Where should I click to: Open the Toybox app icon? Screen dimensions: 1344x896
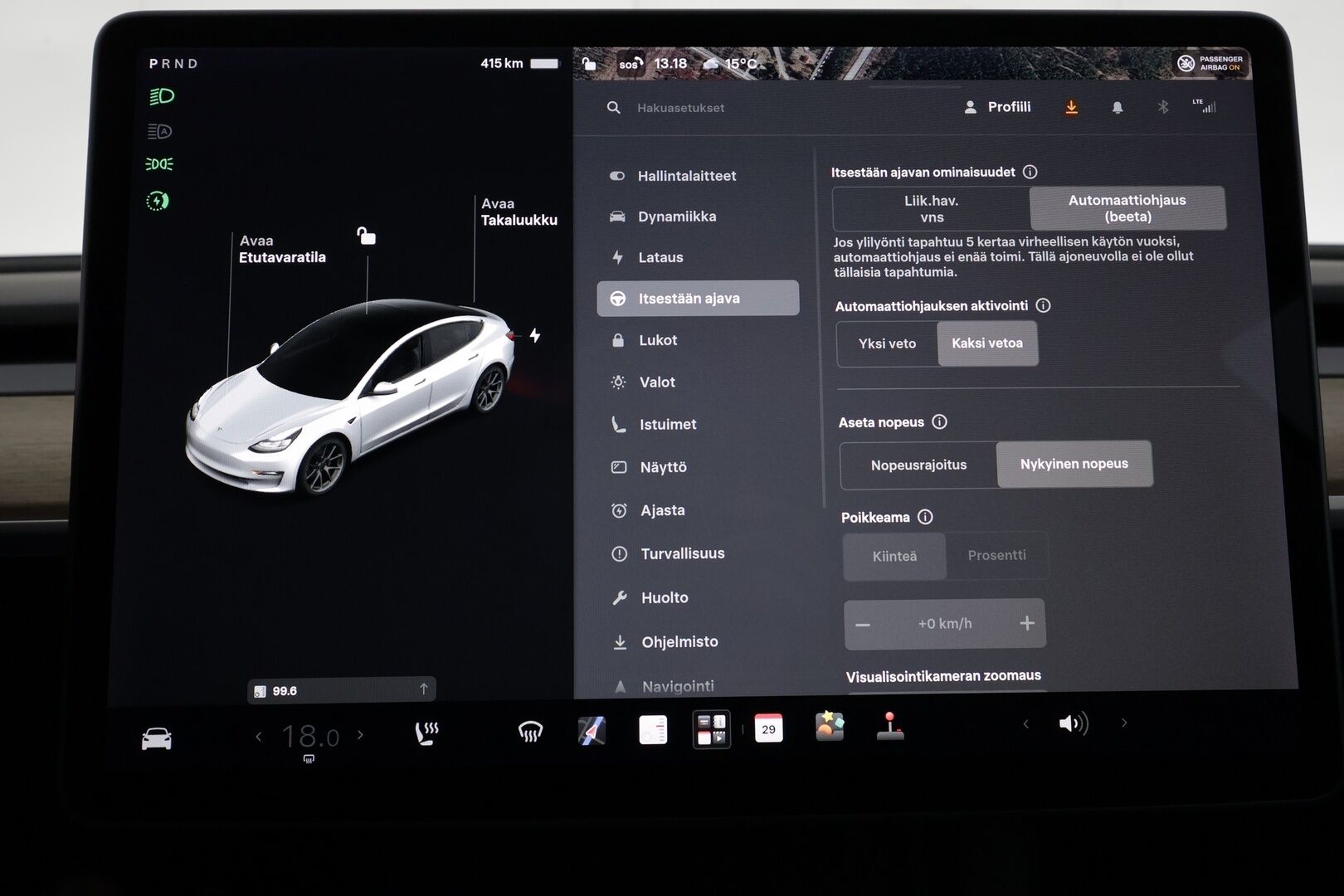[x=830, y=726]
